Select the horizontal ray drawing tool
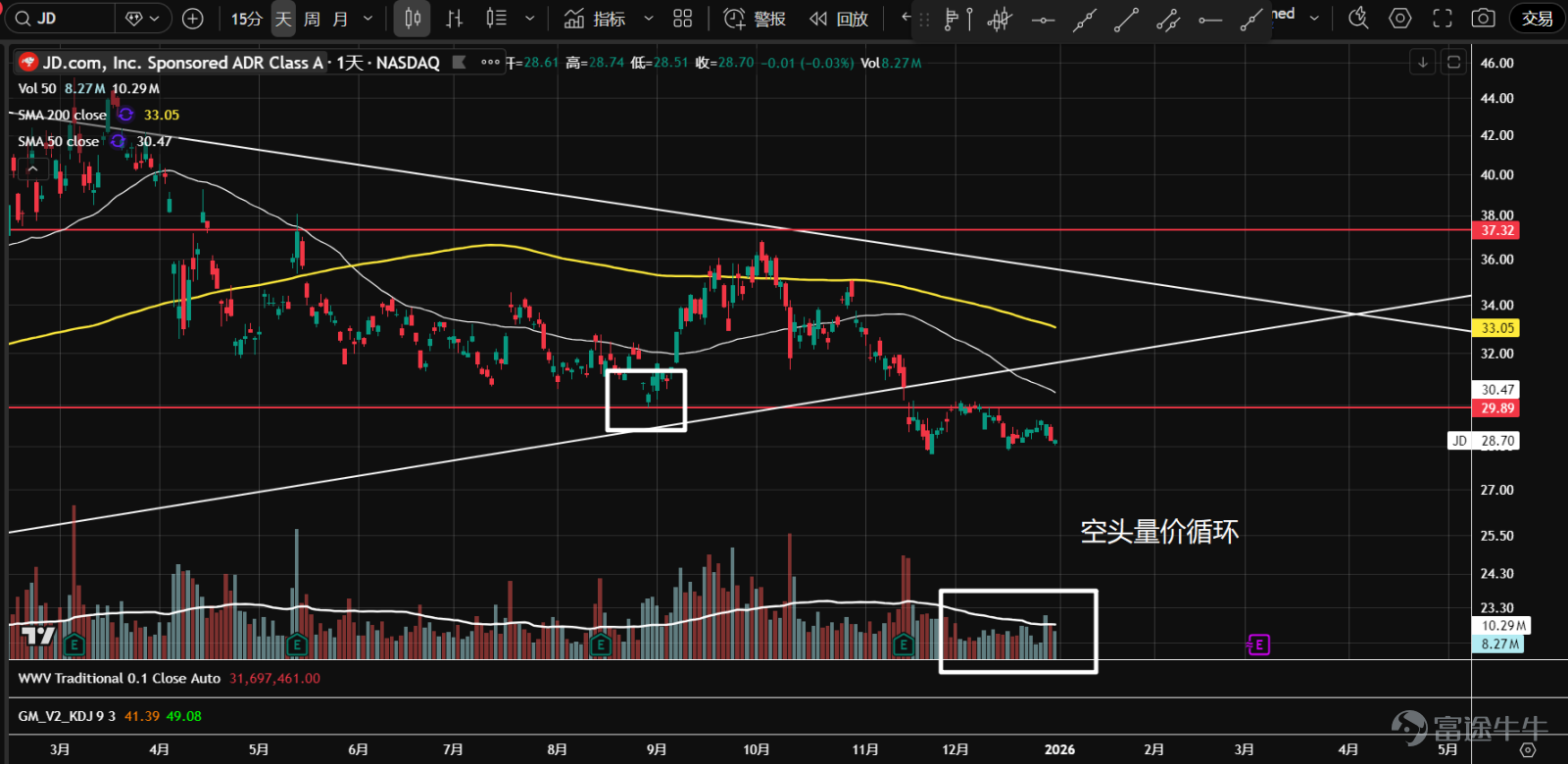The width and height of the screenshot is (1568, 764). click(x=1210, y=20)
